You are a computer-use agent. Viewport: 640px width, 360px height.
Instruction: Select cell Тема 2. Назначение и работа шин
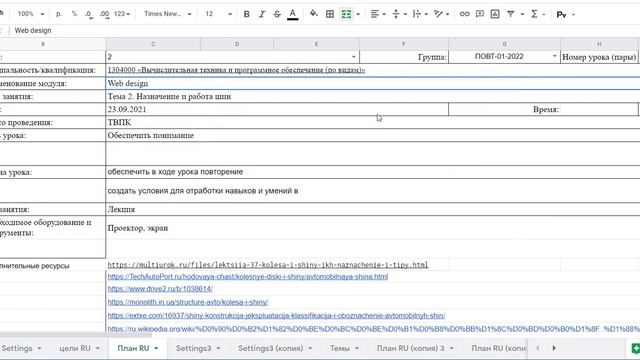click(373, 97)
